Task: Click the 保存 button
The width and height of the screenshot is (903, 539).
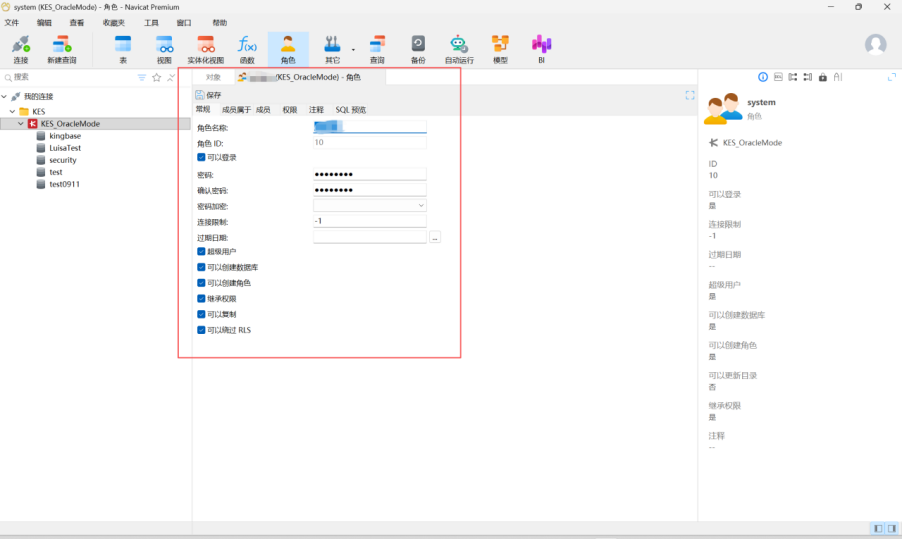Action: tap(208, 95)
